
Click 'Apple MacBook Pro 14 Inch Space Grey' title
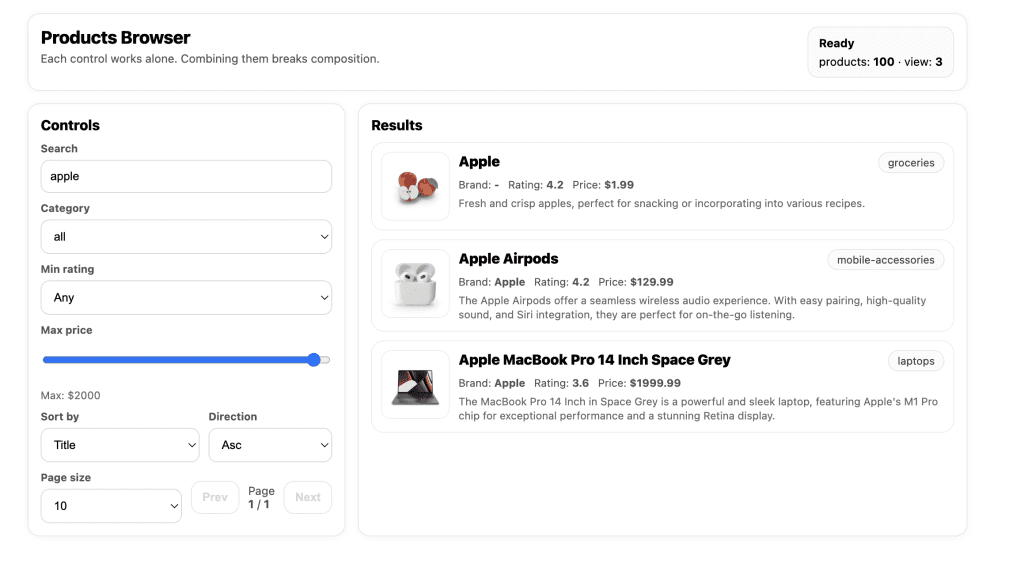pos(594,360)
